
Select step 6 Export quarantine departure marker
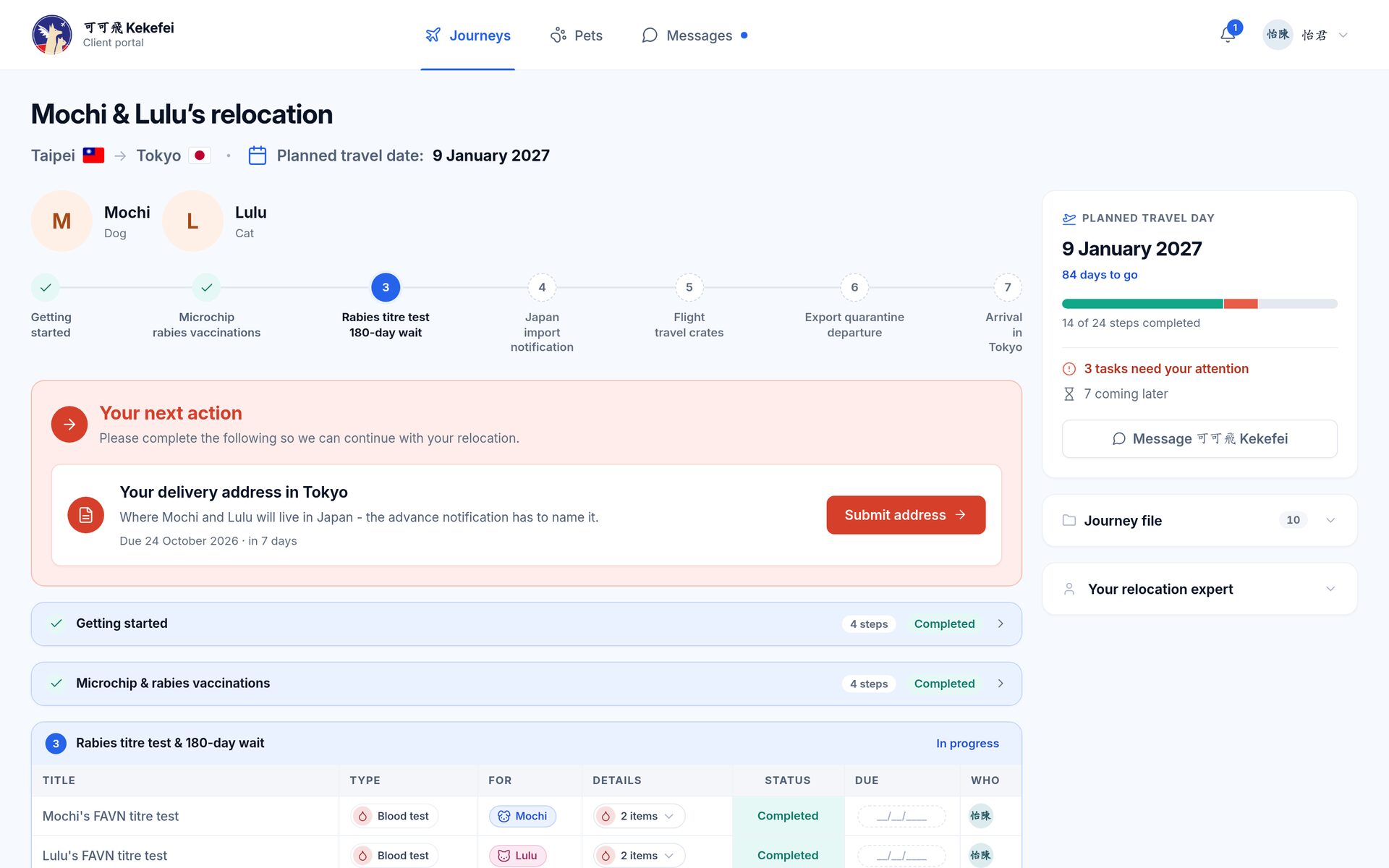[854, 287]
